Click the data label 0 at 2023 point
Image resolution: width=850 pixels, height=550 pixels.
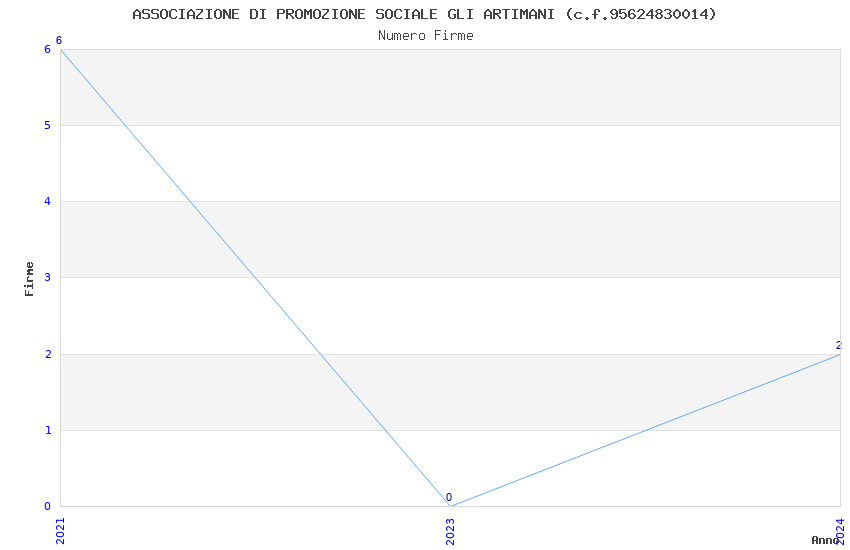pyautogui.click(x=449, y=497)
